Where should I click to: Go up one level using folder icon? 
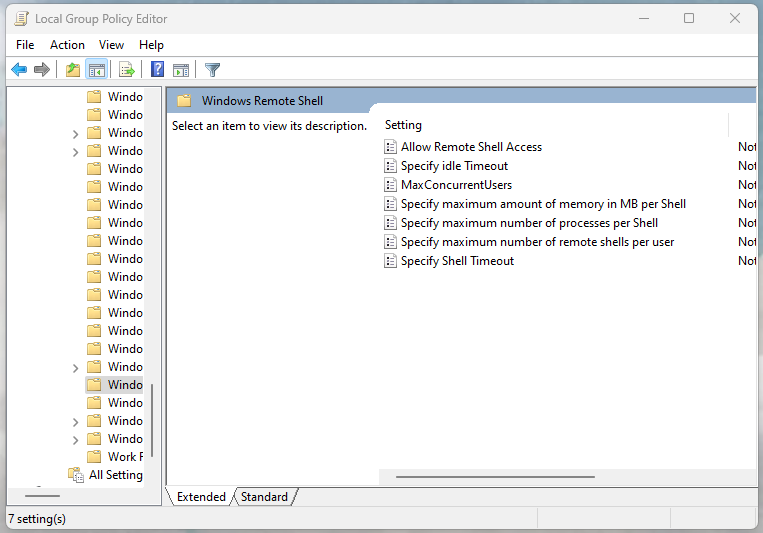pyautogui.click(x=72, y=69)
